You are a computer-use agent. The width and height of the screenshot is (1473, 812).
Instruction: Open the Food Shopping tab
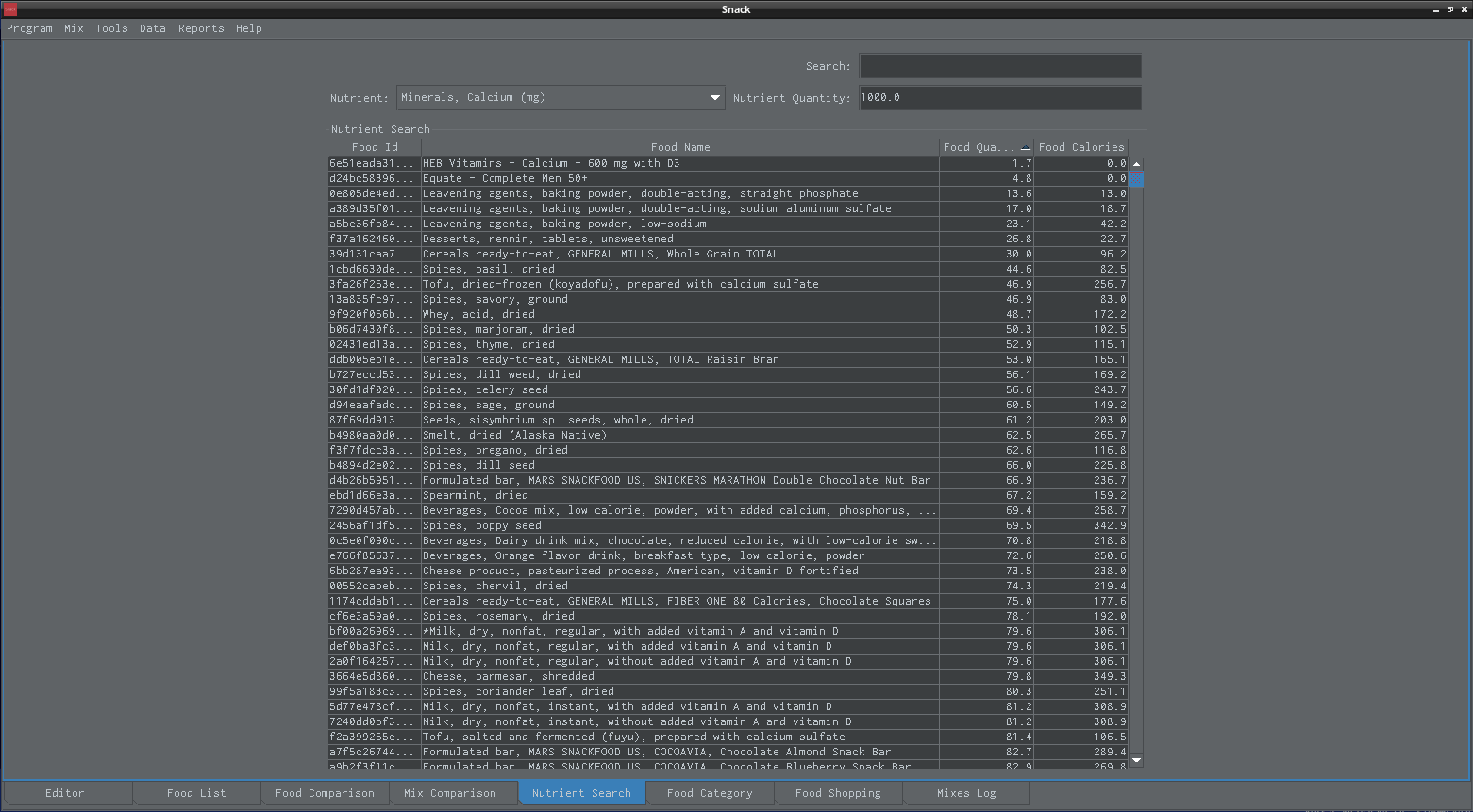click(838, 793)
